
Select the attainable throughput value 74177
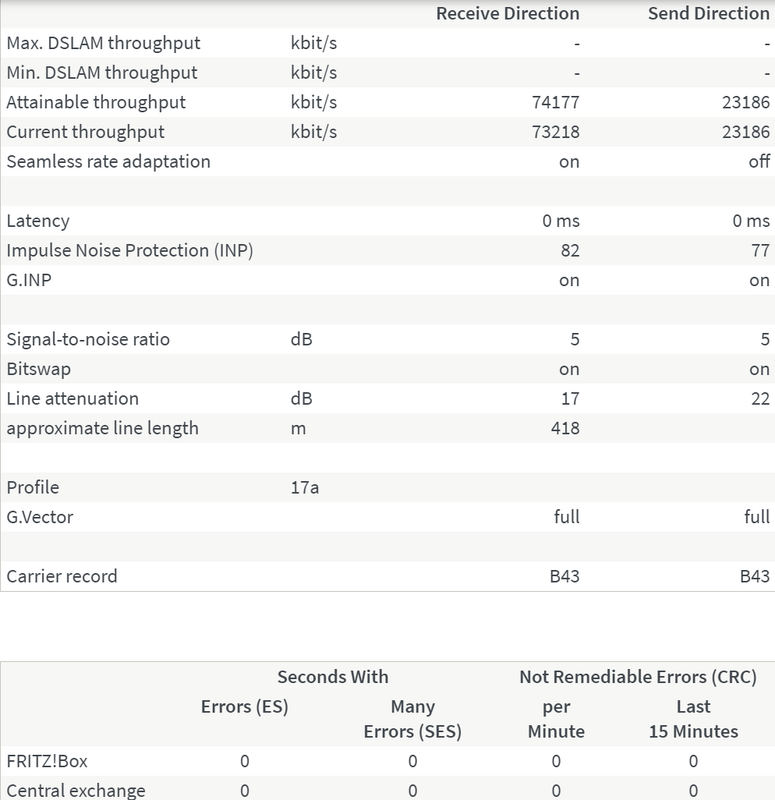[557, 103]
